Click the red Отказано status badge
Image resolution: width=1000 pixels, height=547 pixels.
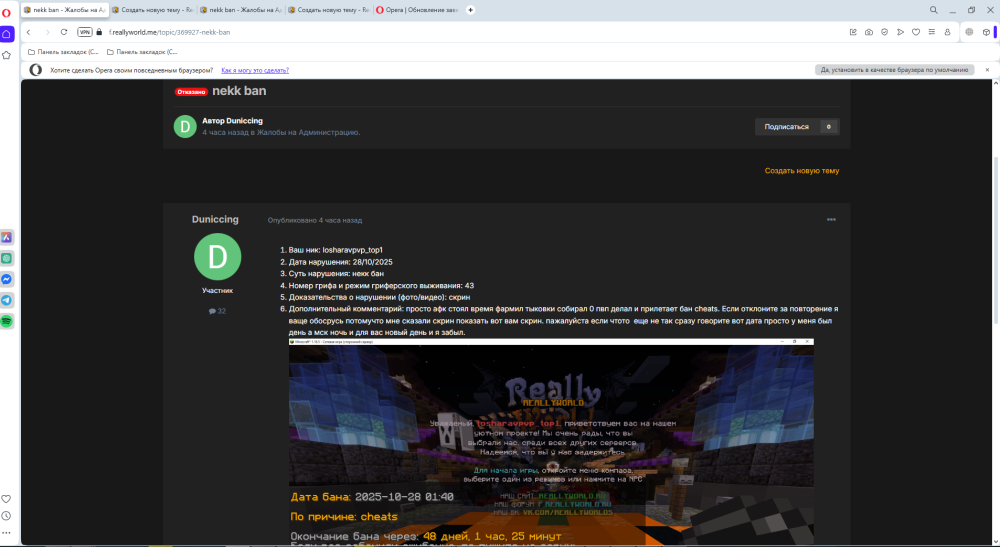point(191,92)
